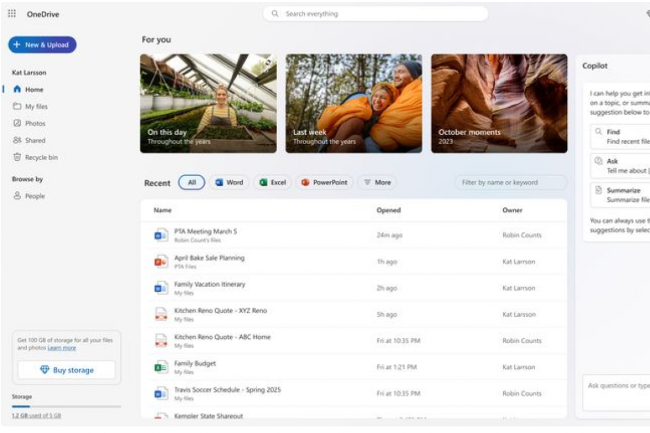The width and height of the screenshot is (650, 433).
Task: Sort by the Owner column header
Action: (x=512, y=210)
